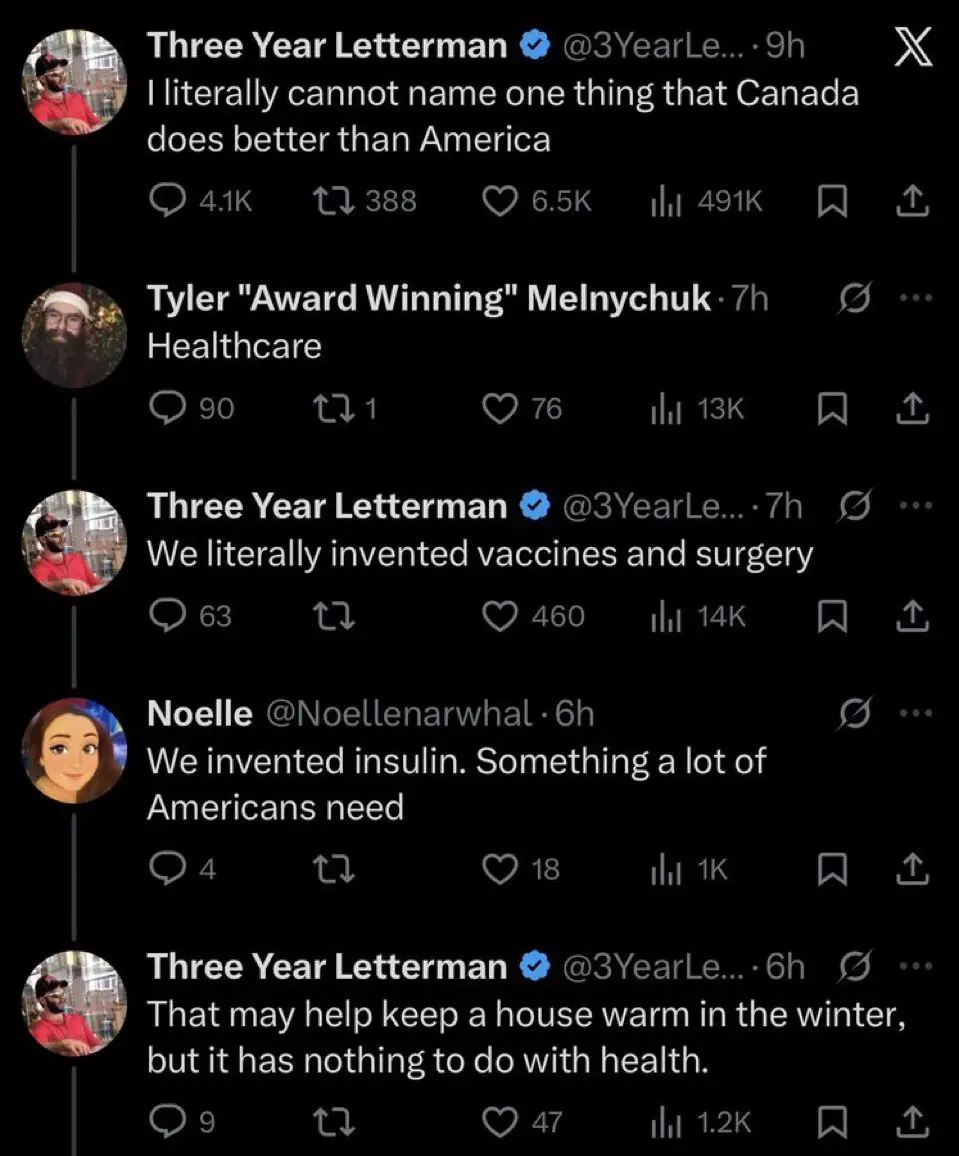959x1156 pixels.
Task: Open more options on vaccines and surgery tweet
Action: [915, 507]
